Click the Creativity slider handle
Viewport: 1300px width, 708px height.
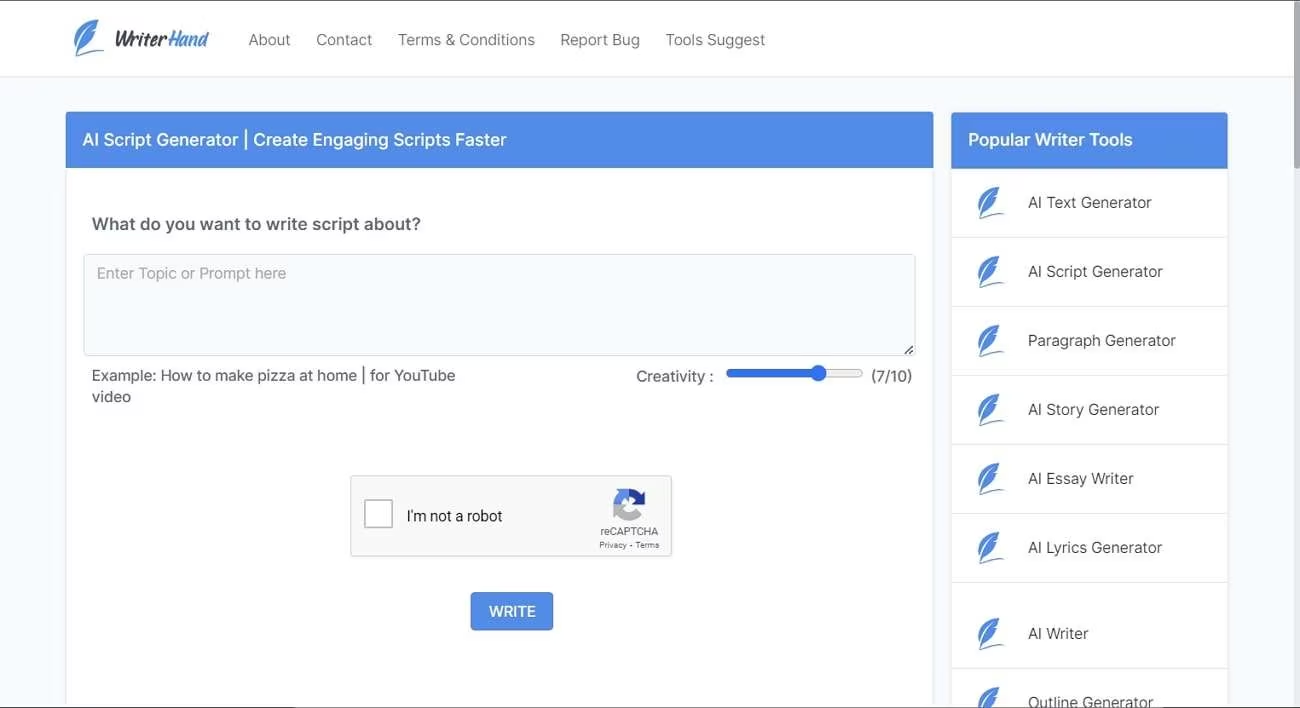point(818,374)
